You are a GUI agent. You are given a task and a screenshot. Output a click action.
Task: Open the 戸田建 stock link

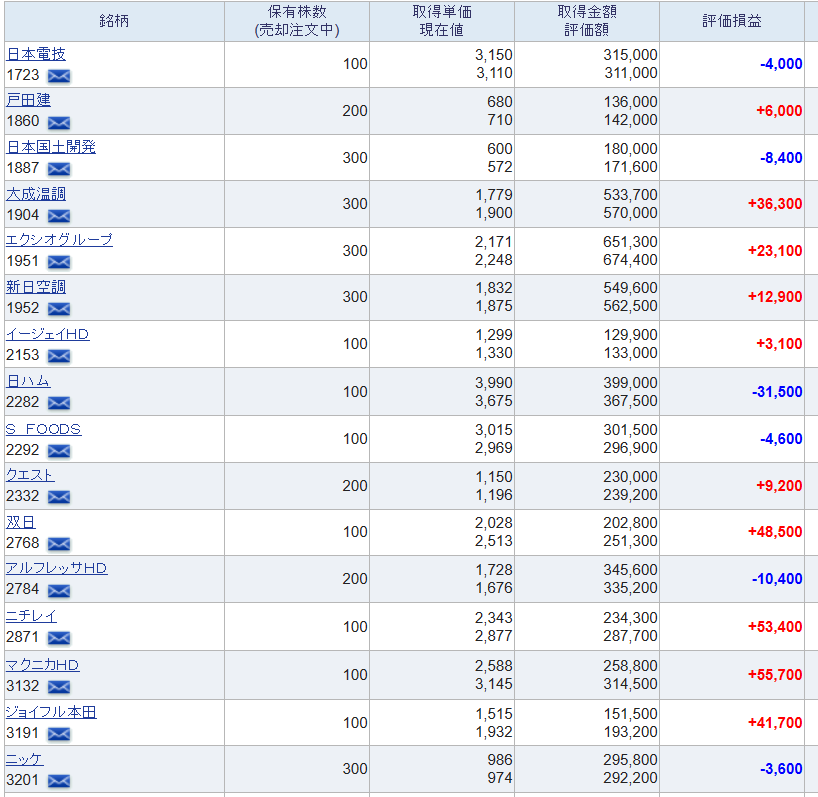29,100
